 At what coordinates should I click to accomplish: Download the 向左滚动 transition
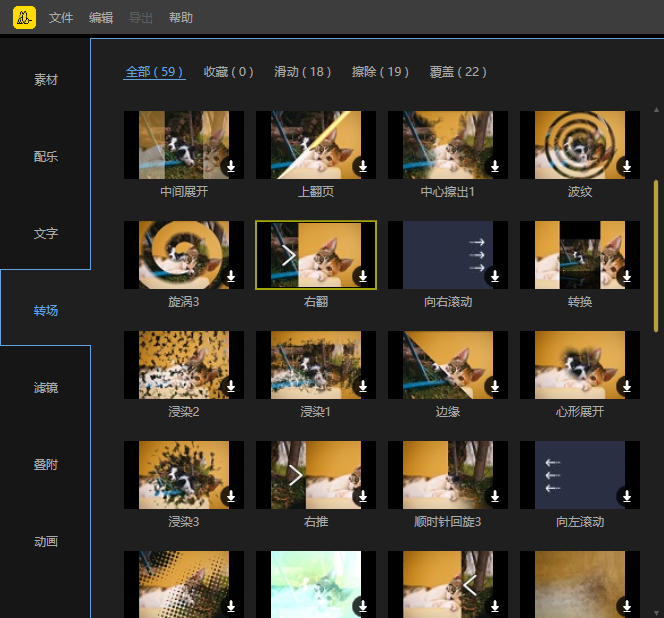coord(626,497)
